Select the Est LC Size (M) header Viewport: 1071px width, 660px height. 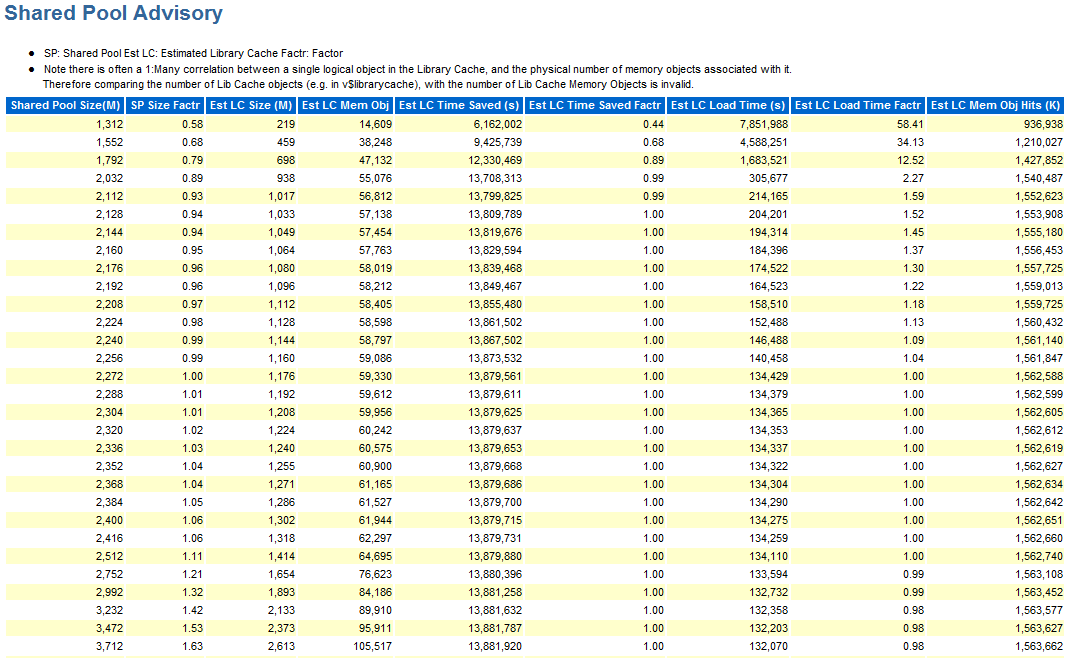(x=251, y=106)
